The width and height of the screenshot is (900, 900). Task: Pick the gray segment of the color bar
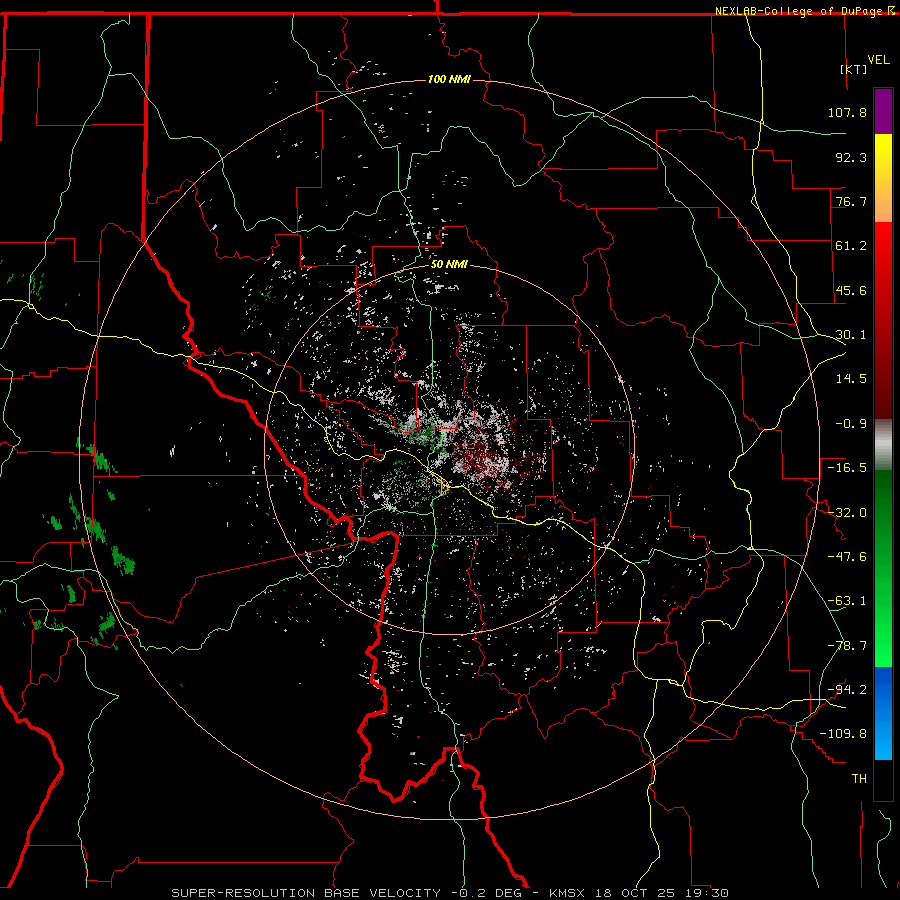883,445
